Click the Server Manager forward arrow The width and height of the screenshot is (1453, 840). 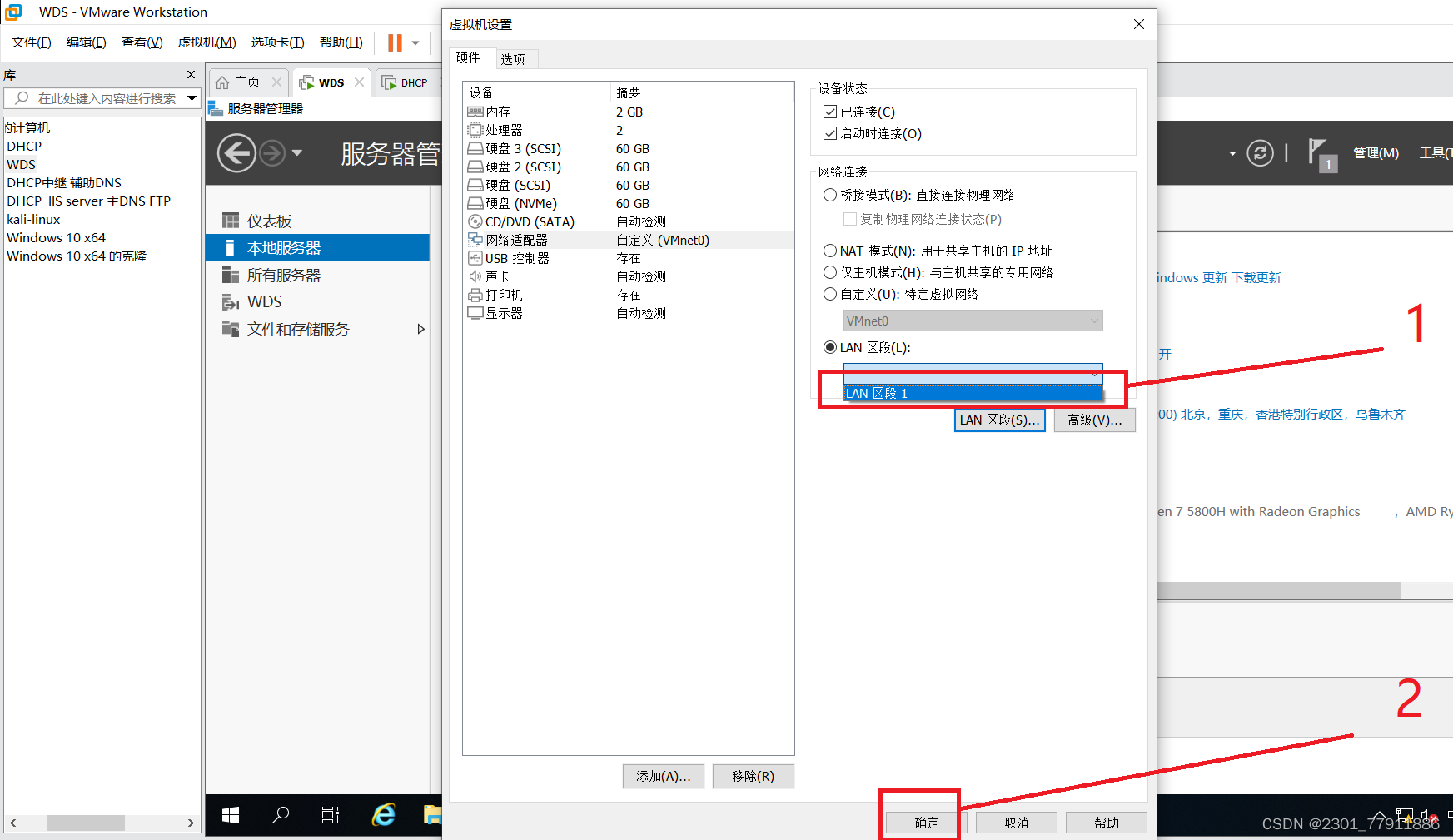(x=272, y=153)
